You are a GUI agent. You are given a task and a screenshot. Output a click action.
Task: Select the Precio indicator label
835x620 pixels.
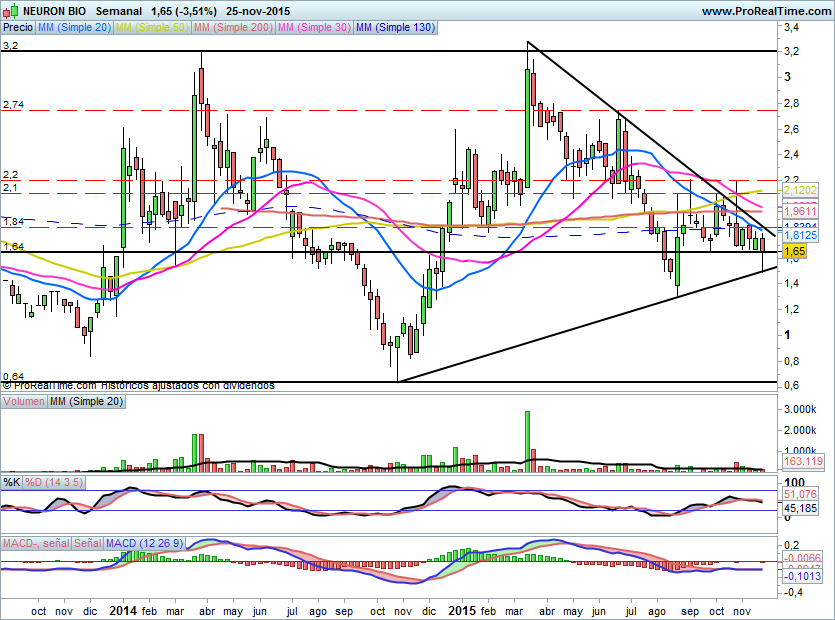(x=18, y=27)
